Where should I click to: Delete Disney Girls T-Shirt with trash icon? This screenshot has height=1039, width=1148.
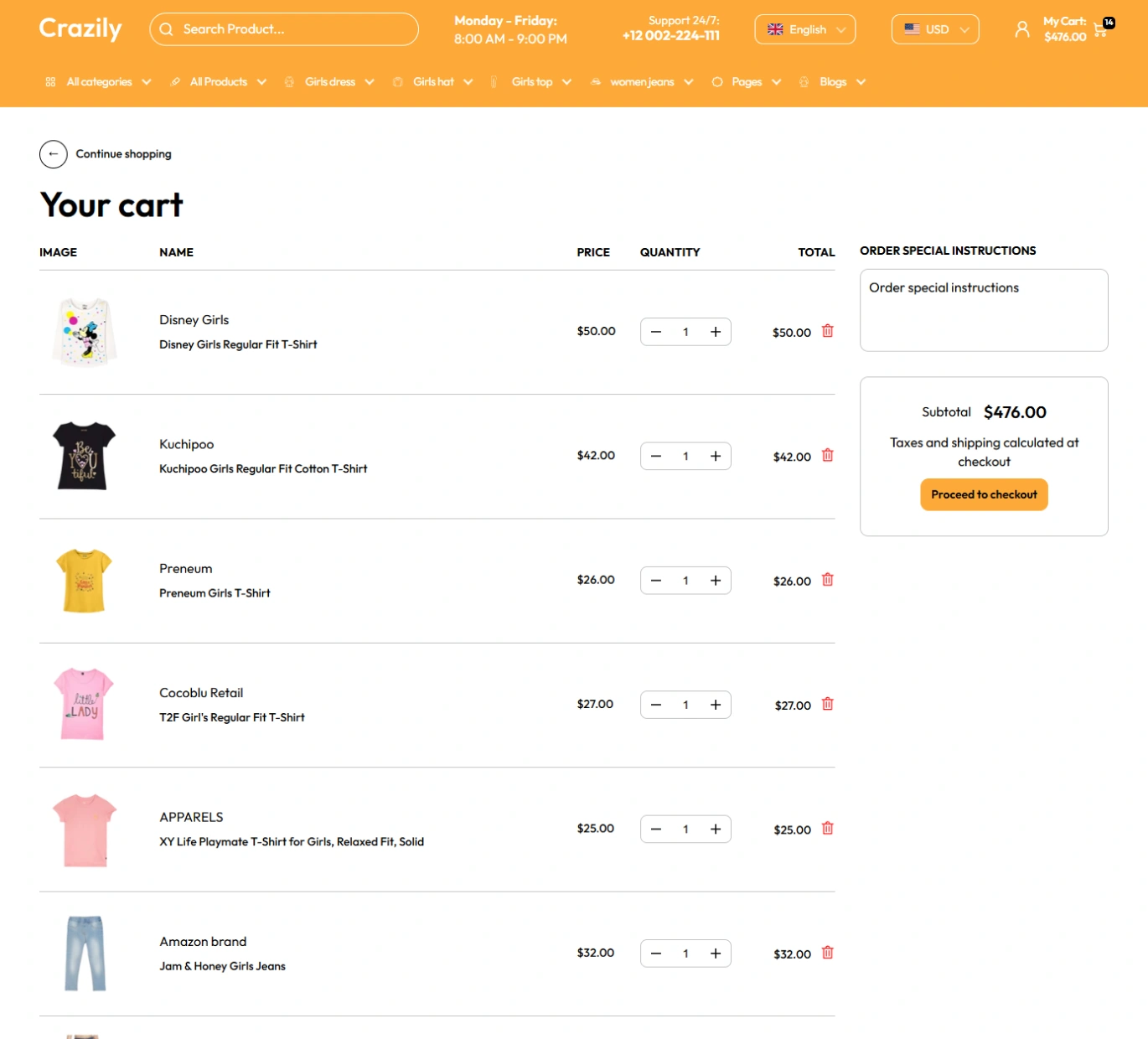827,331
